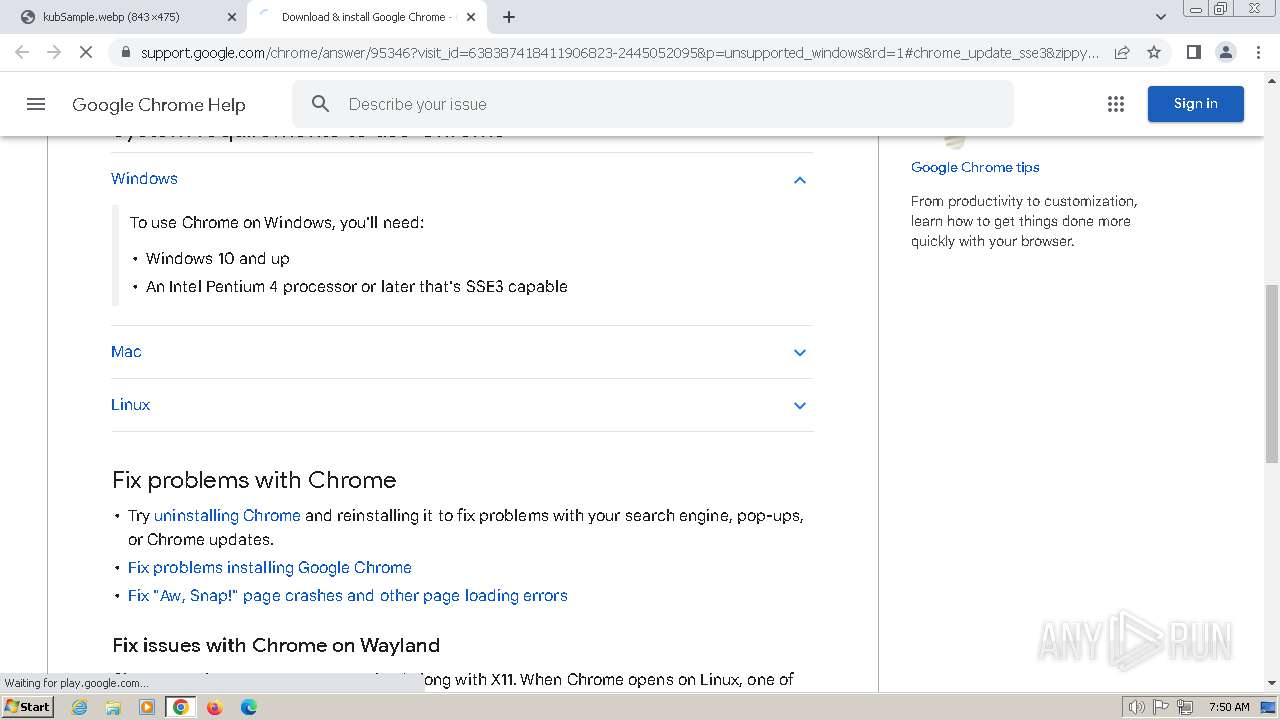Click the address bar URL

(620, 52)
